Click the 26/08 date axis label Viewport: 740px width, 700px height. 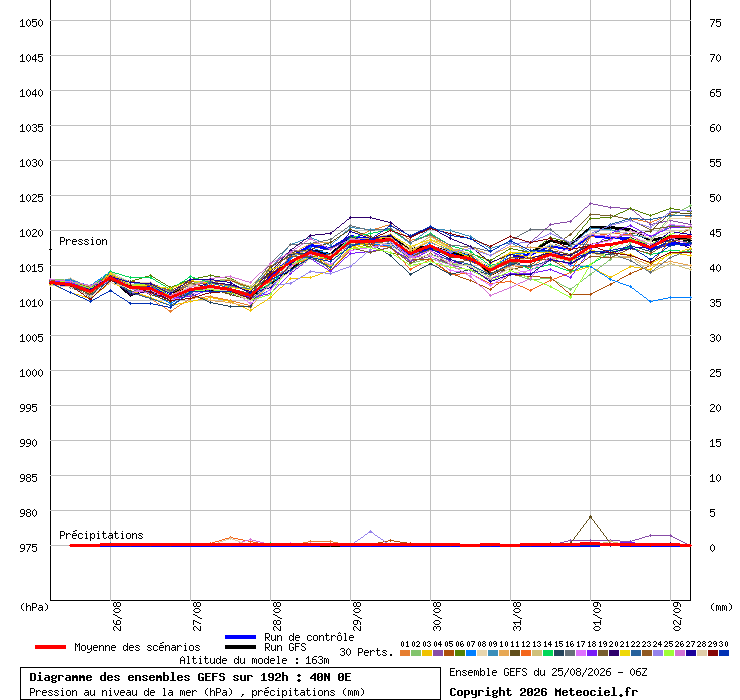117,616
